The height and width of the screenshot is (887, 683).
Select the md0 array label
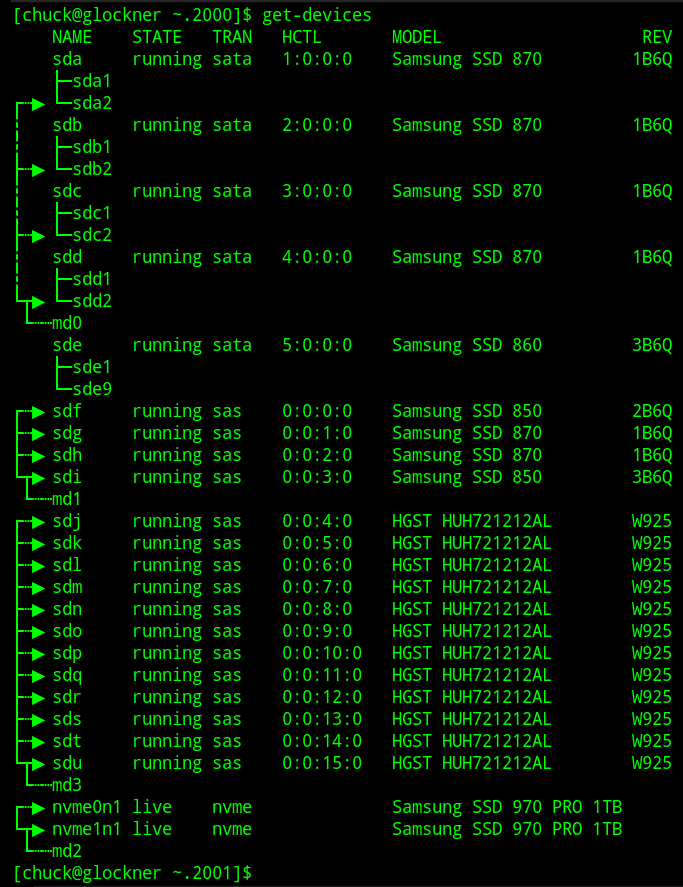pos(67,323)
